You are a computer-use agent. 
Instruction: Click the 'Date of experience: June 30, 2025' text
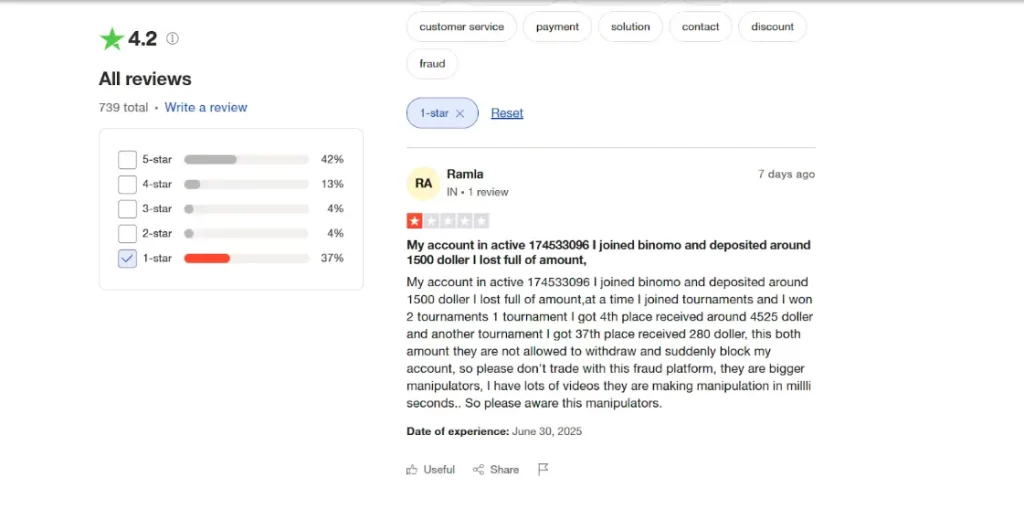[x=494, y=431]
